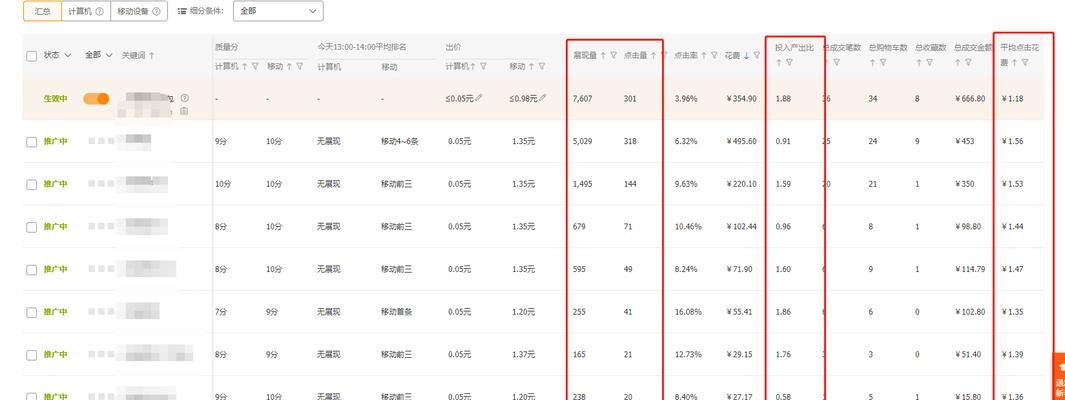The width and height of the screenshot is (1065, 400).
Task: Click the 移动首条 ranking cell
Action: [397, 312]
